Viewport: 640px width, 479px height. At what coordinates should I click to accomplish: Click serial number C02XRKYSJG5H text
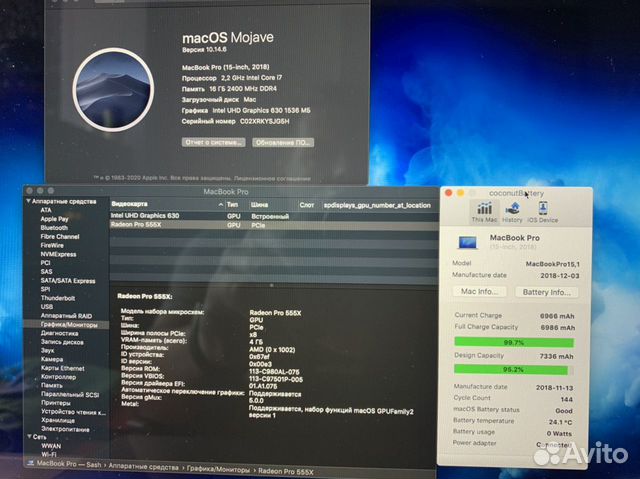click(x=264, y=121)
